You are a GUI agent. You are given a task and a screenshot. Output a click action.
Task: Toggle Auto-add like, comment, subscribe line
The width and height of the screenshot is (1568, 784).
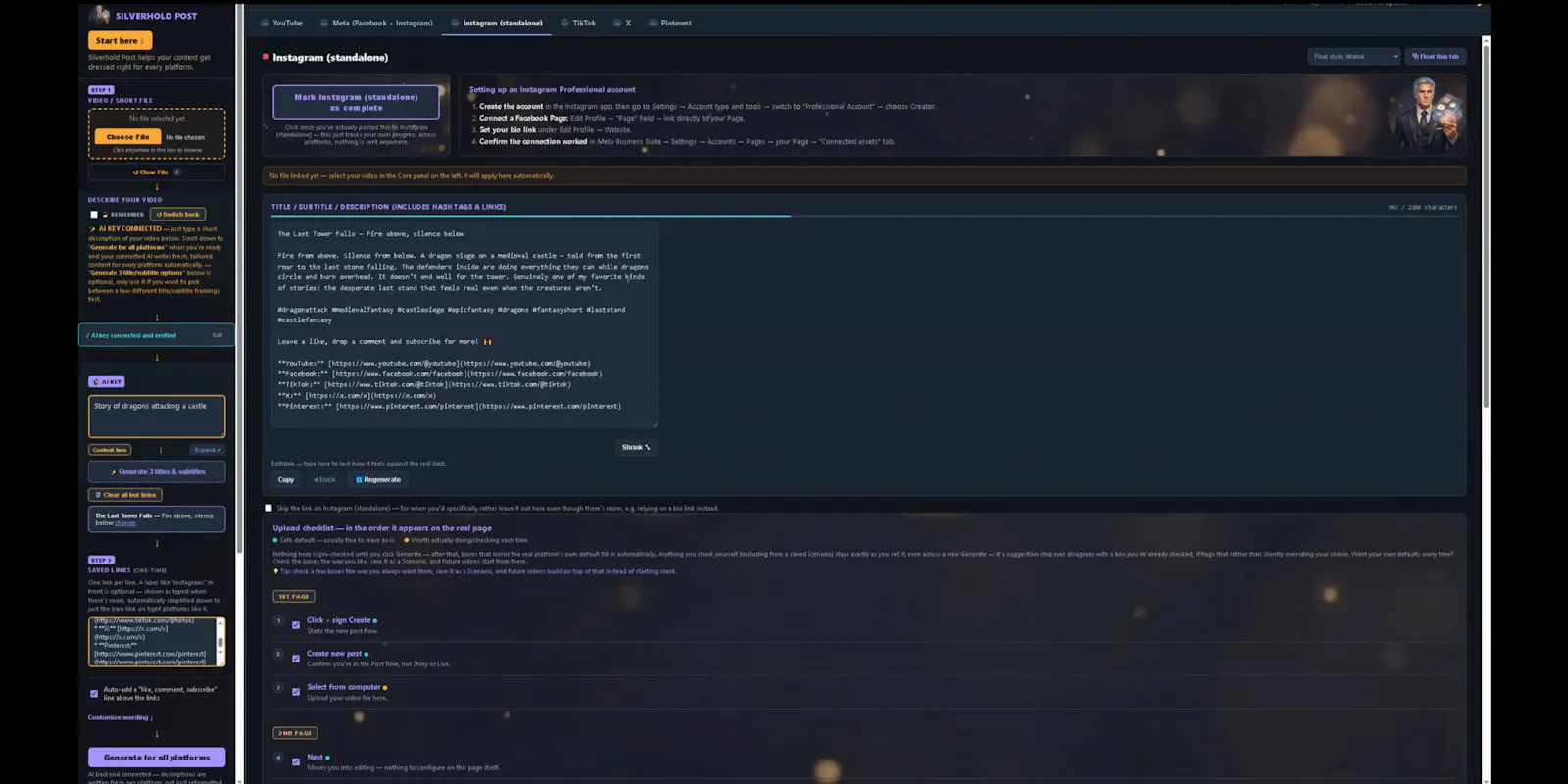click(94, 694)
